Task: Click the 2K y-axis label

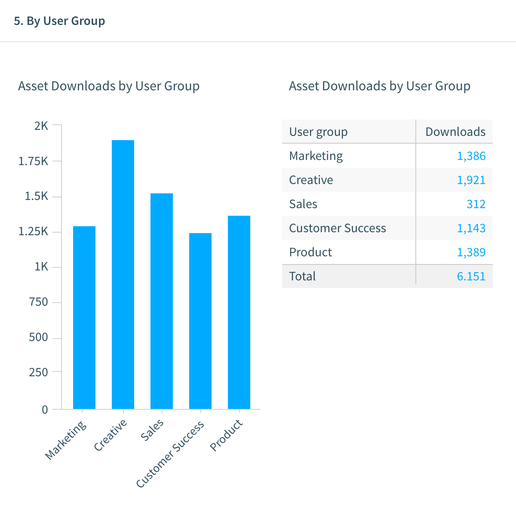Action: tap(41, 126)
